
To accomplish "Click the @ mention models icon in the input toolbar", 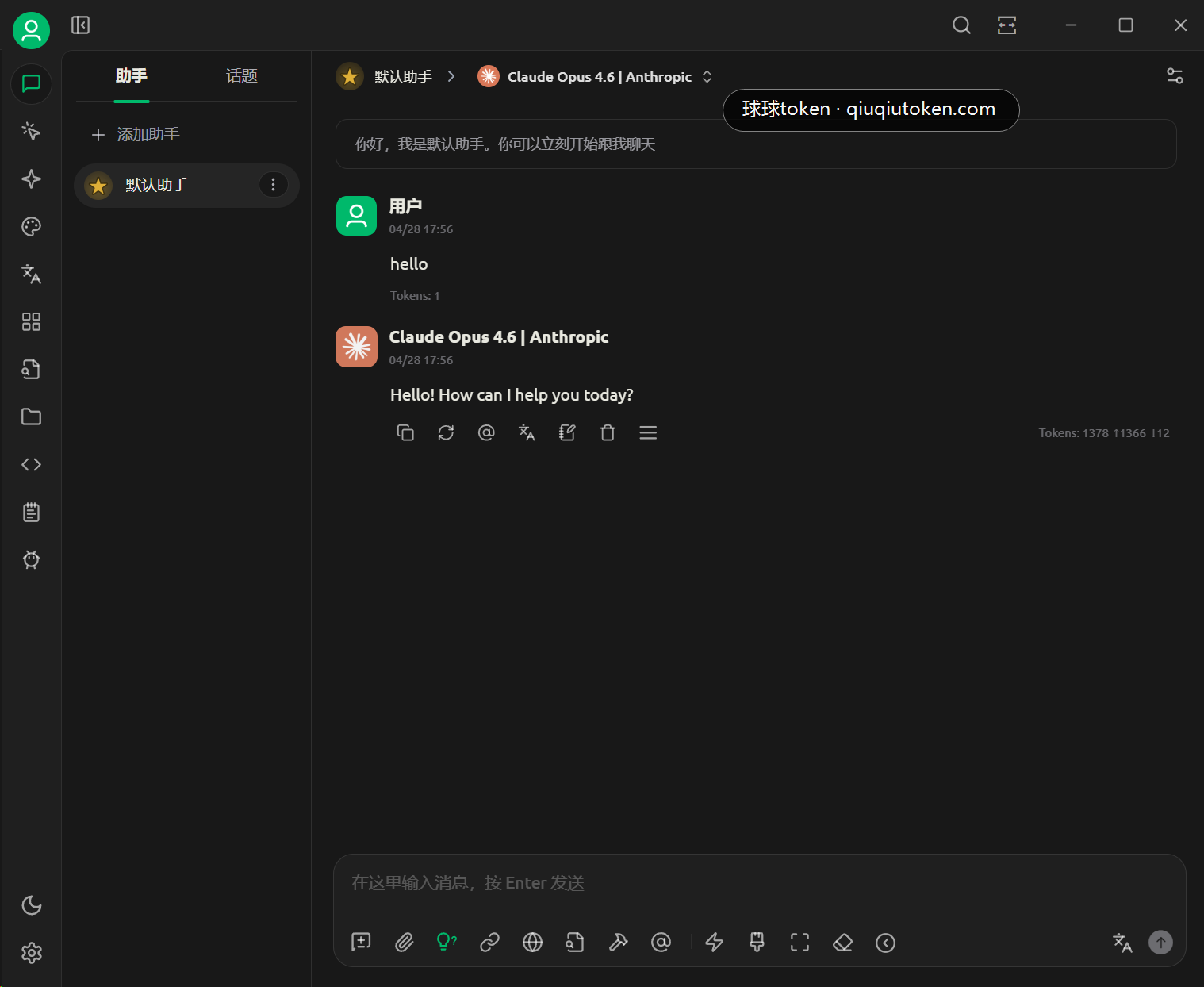I will [661, 942].
